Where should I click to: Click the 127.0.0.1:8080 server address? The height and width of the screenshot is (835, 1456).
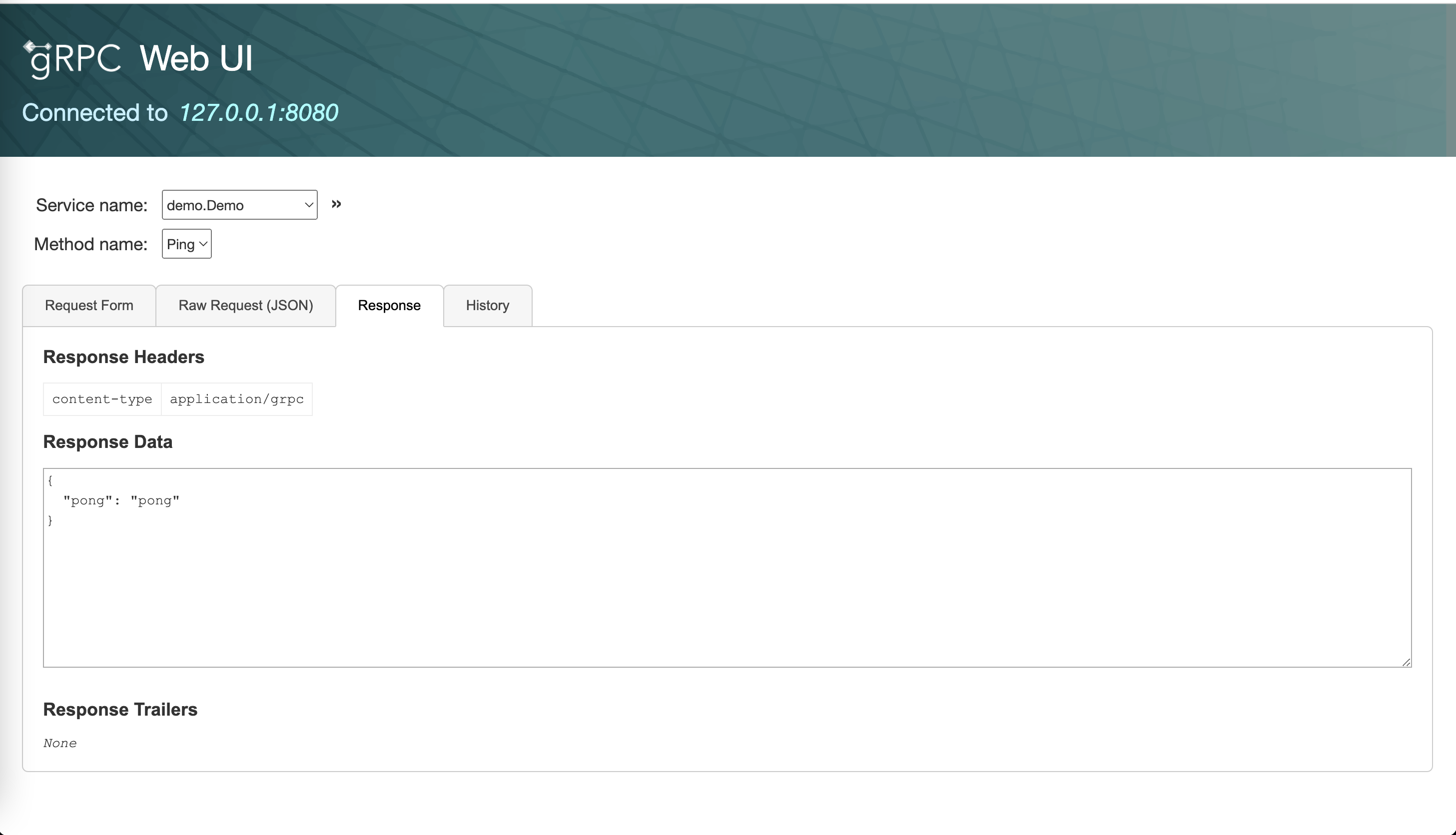pos(259,113)
